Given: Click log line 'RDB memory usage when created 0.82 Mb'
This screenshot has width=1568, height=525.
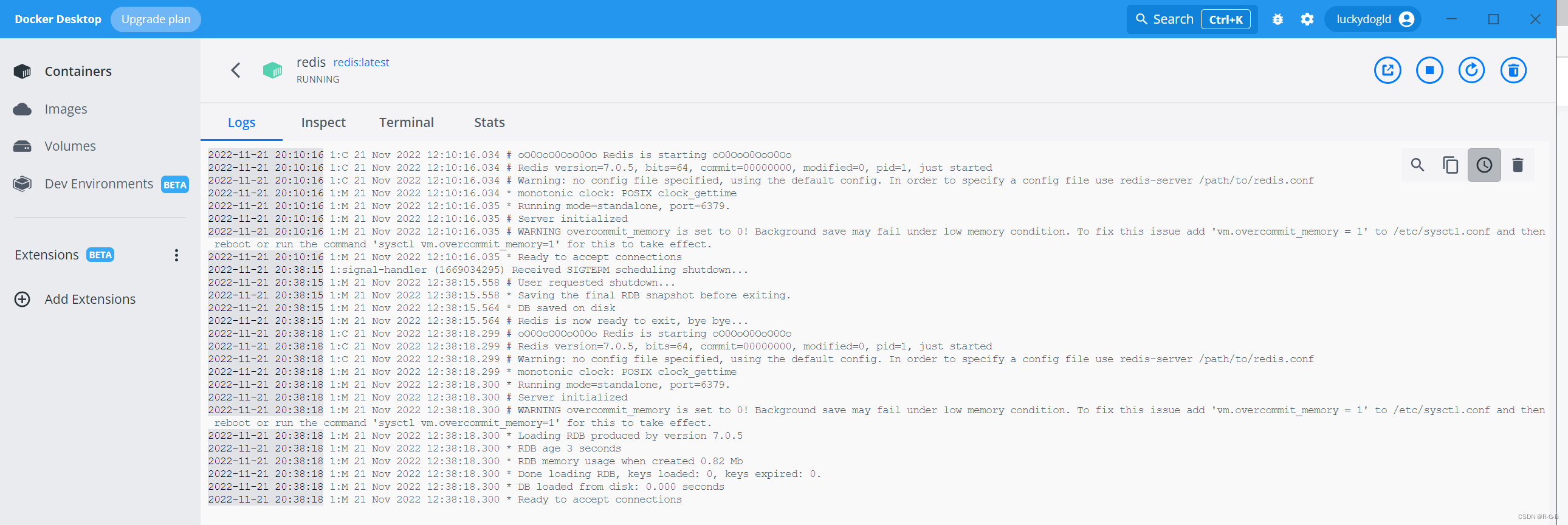Looking at the screenshot, I should tap(475, 461).
